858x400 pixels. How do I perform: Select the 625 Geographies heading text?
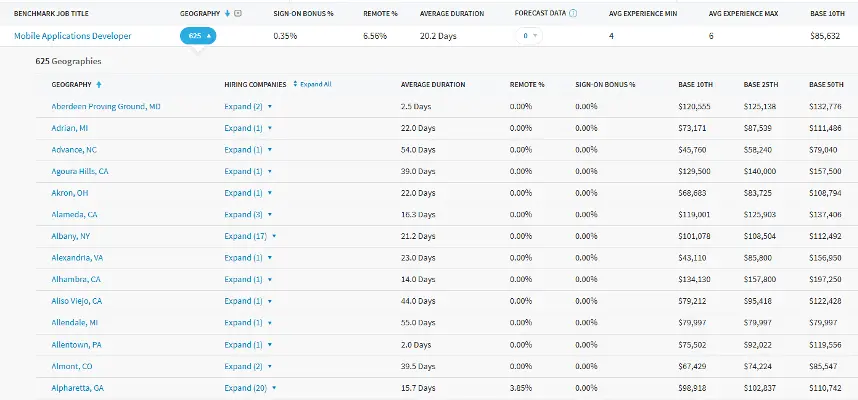[x=68, y=61]
